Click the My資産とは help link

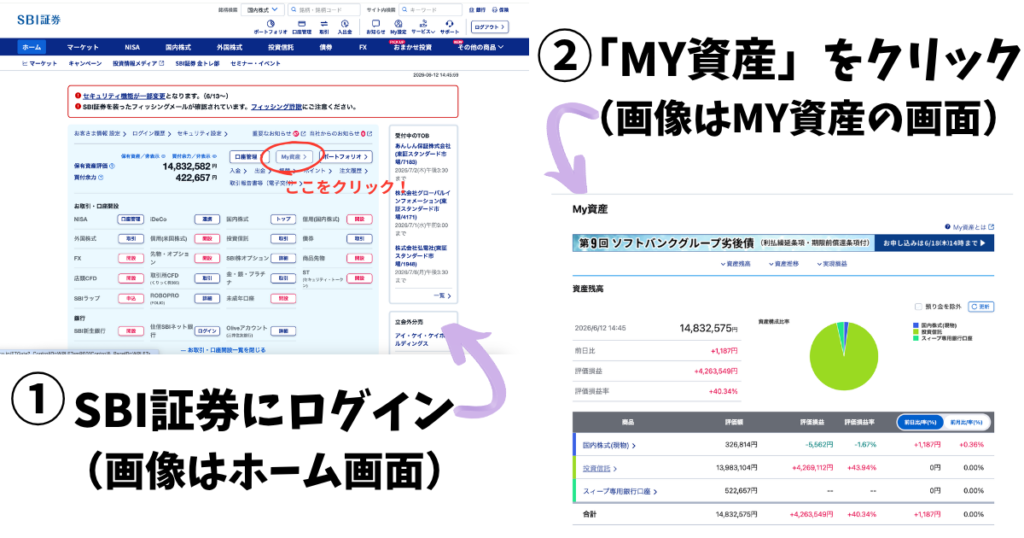tap(969, 227)
